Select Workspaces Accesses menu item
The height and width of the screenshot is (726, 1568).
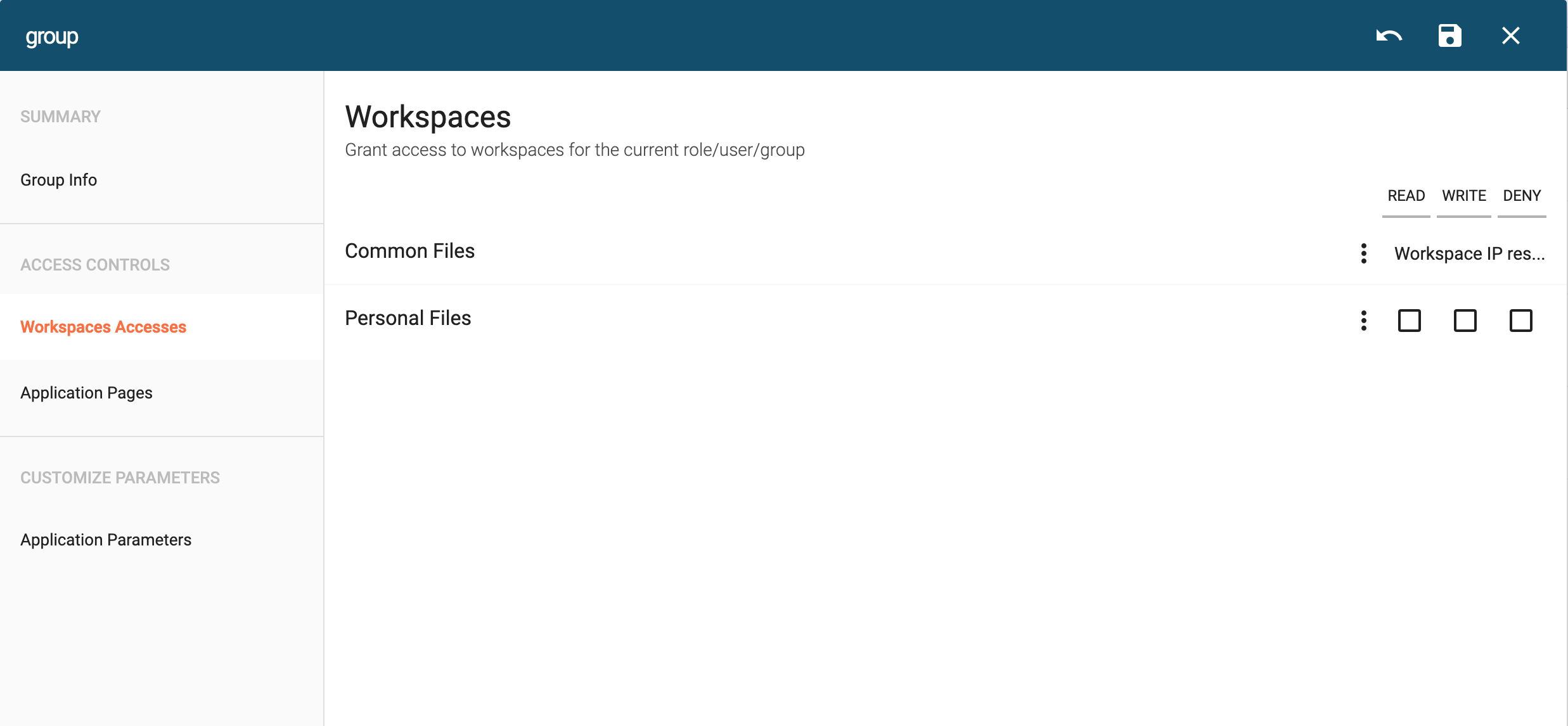[103, 327]
